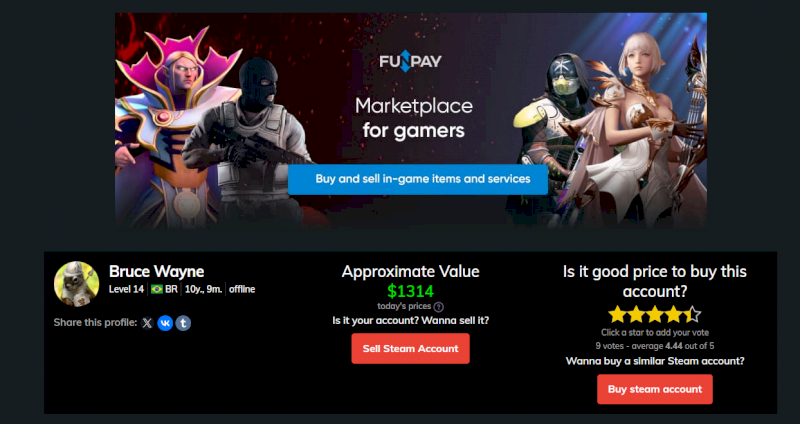
Task: Rate five stars using last star
Action: (692, 314)
